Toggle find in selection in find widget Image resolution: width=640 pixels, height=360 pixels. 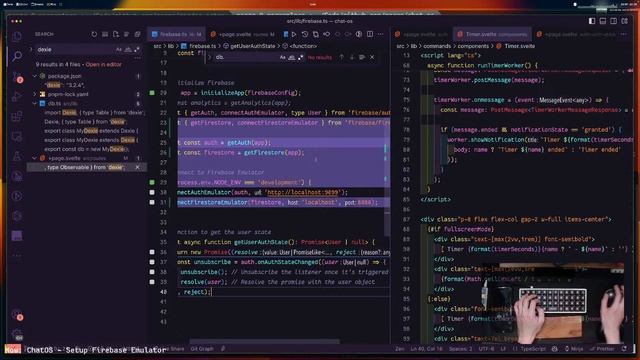click(362, 58)
